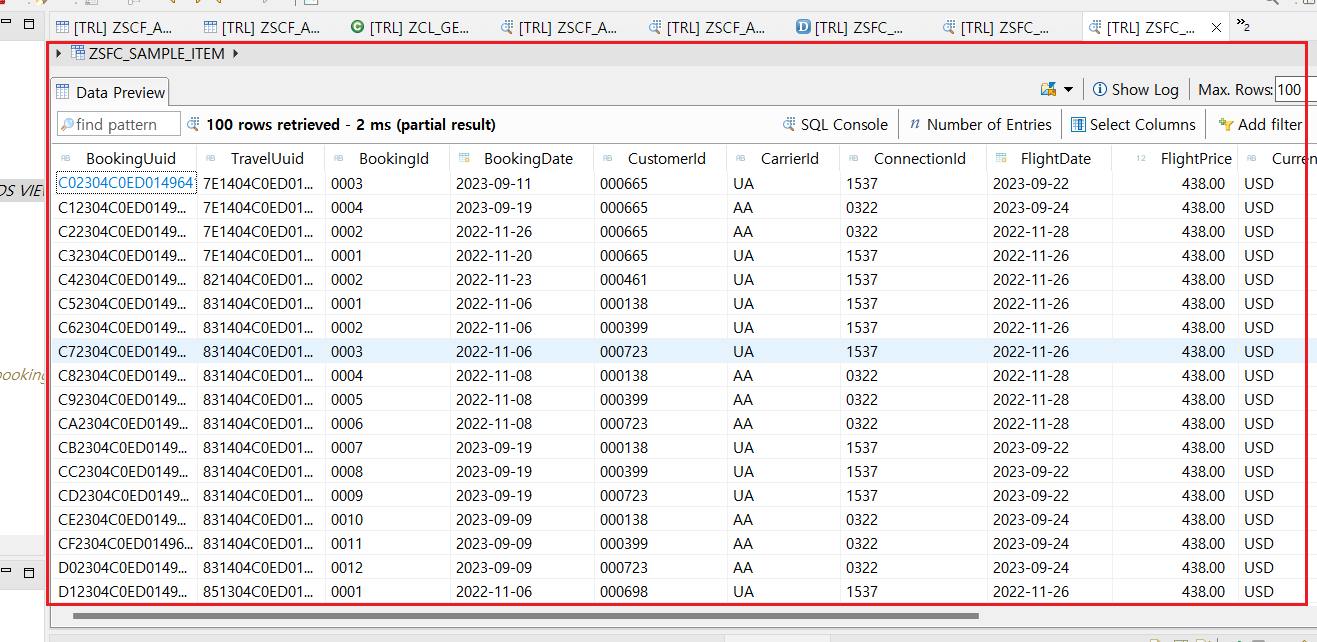The image size is (1317, 642).
Task: Open the SQL Console
Action: click(835, 125)
